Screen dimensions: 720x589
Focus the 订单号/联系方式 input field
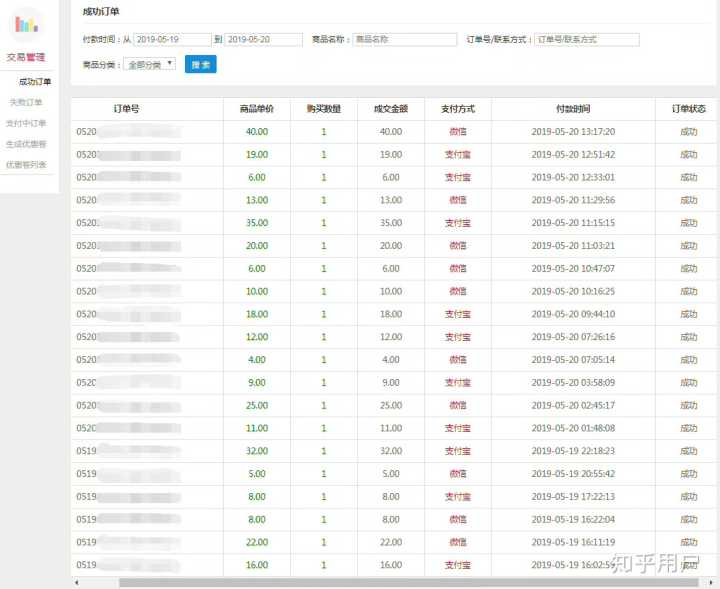coord(586,39)
